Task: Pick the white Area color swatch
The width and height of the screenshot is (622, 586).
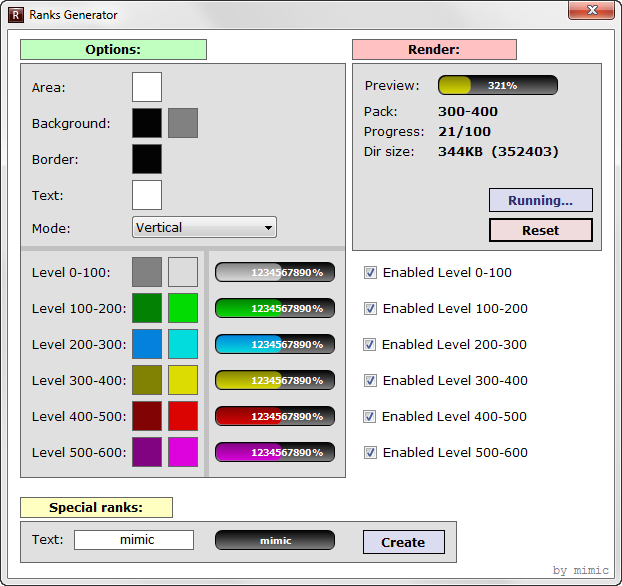Action: 147,87
